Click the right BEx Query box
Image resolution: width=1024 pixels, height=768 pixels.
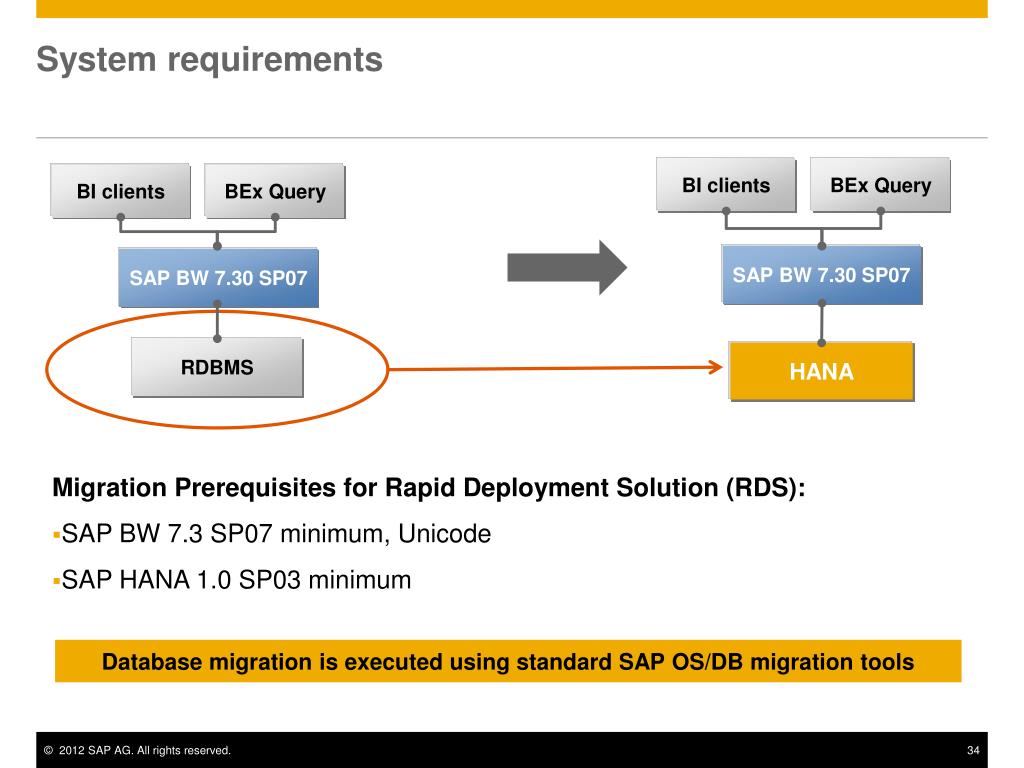(x=880, y=185)
